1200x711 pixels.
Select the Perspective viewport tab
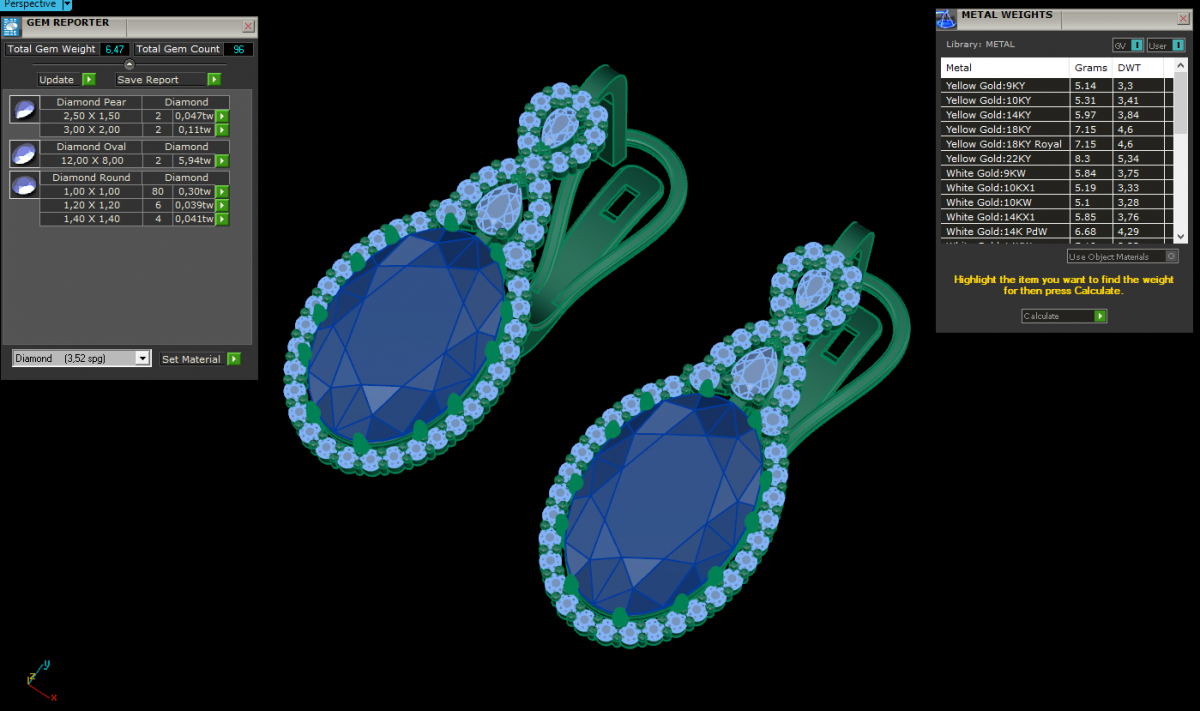[30, 5]
